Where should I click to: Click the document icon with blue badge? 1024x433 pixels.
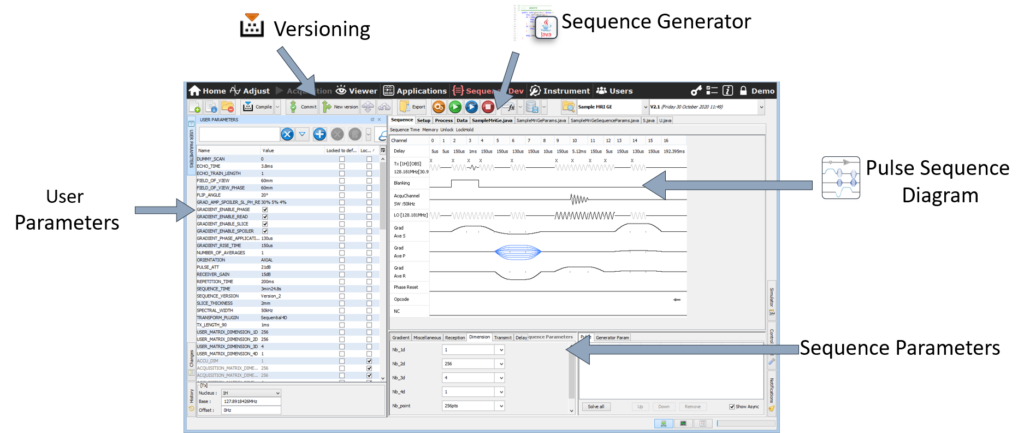click(x=212, y=106)
